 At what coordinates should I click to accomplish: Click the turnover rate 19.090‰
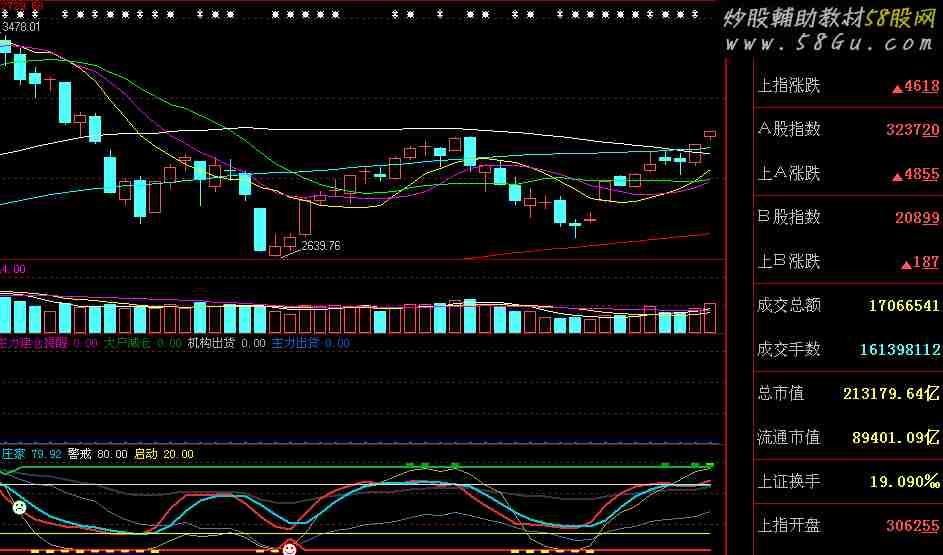[905, 482]
